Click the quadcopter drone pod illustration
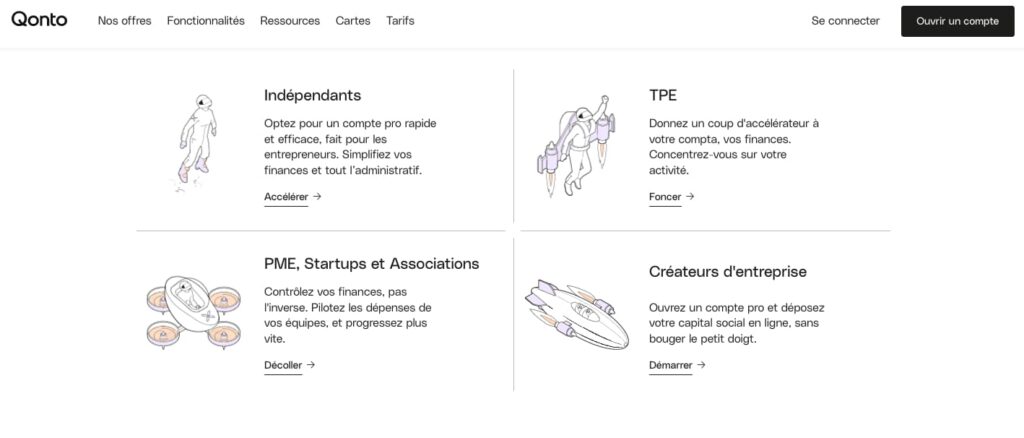 coord(193,313)
